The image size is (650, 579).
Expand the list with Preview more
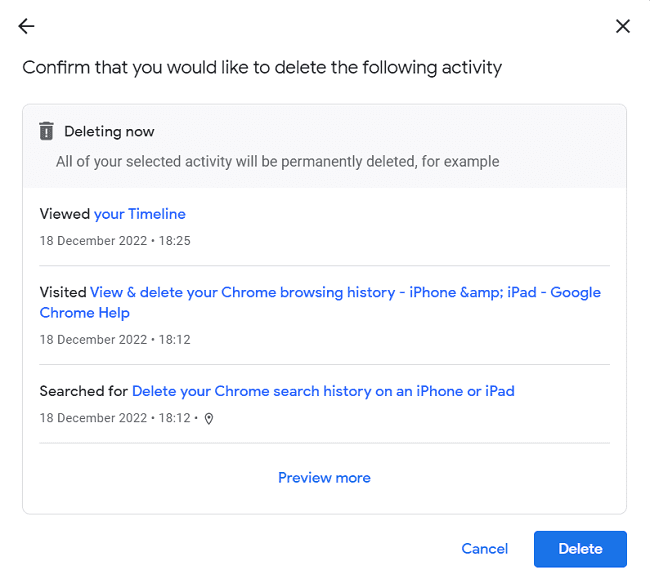point(324,478)
